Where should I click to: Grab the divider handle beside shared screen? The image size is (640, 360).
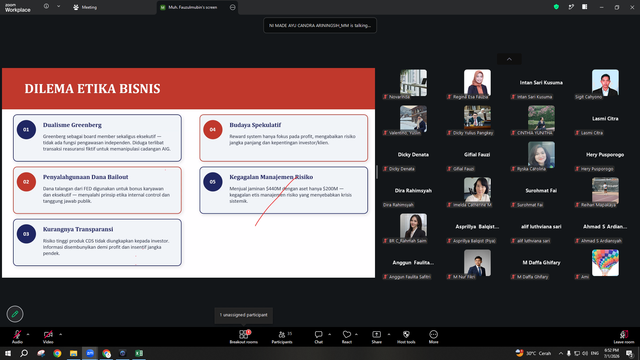(377, 172)
